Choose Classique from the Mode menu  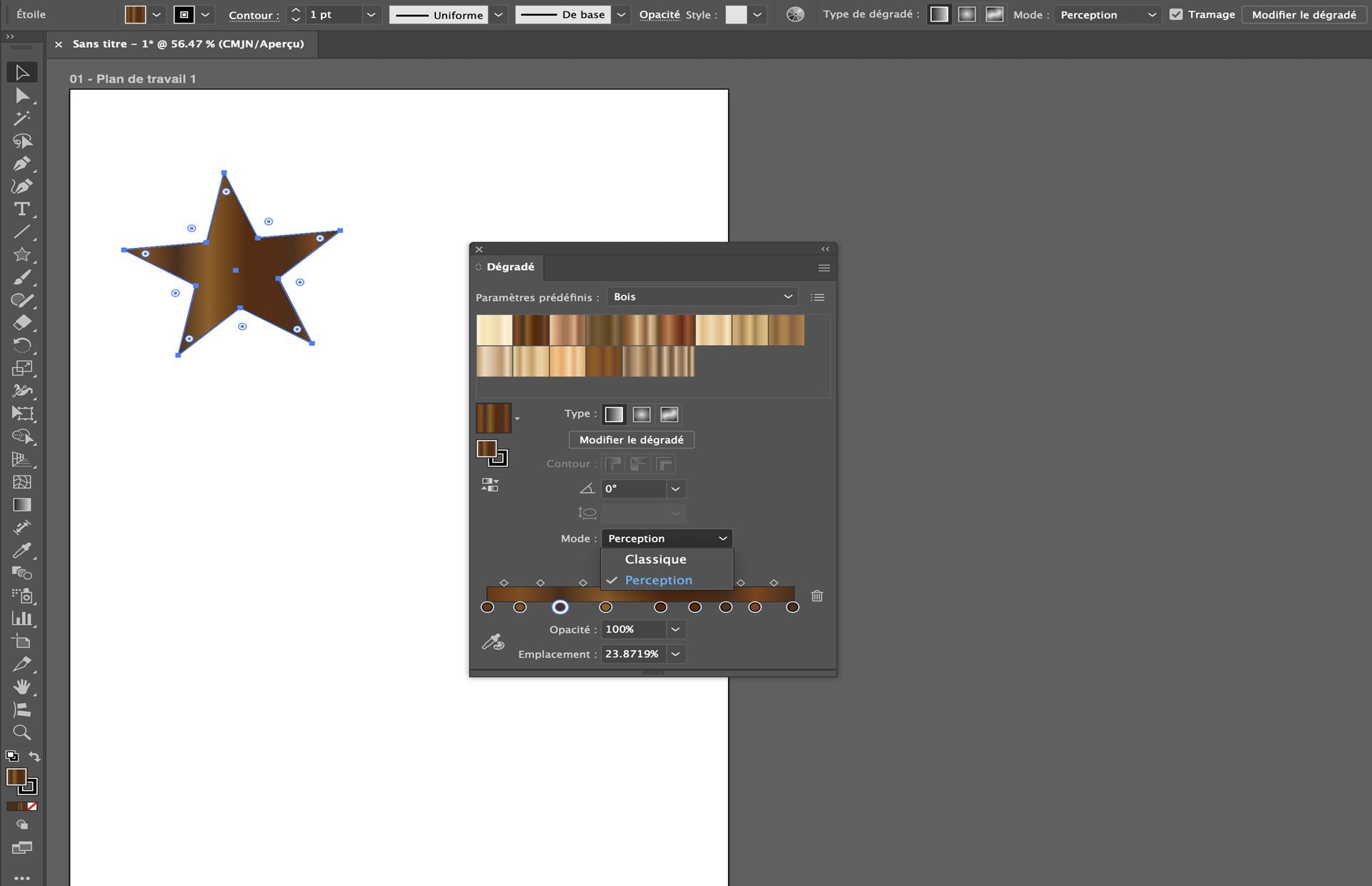click(x=655, y=559)
